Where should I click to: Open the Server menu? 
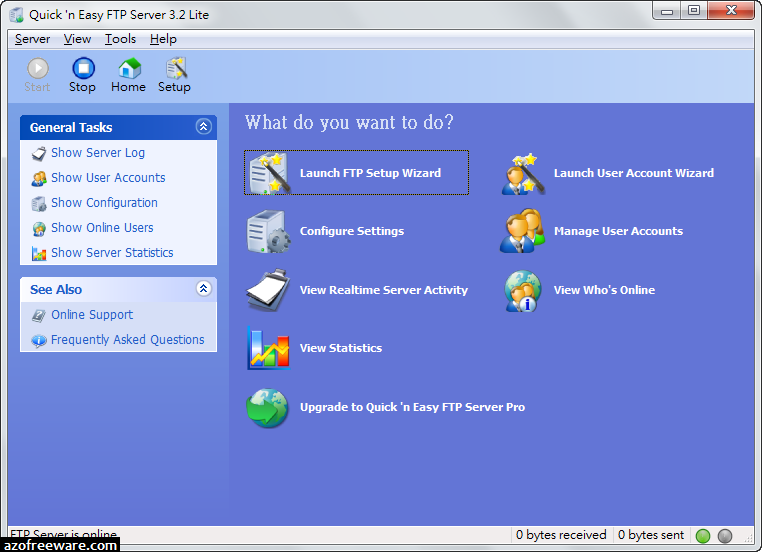[33, 39]
